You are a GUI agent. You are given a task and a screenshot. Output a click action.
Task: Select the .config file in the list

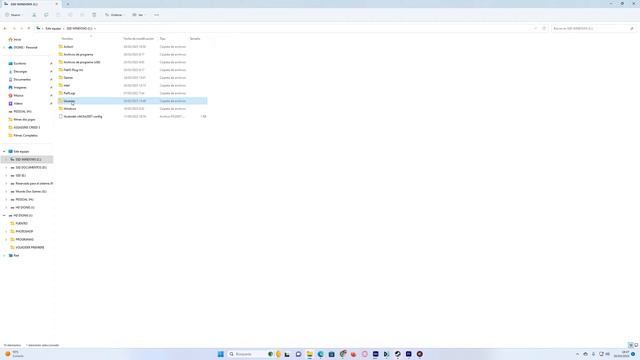[83, 116]
